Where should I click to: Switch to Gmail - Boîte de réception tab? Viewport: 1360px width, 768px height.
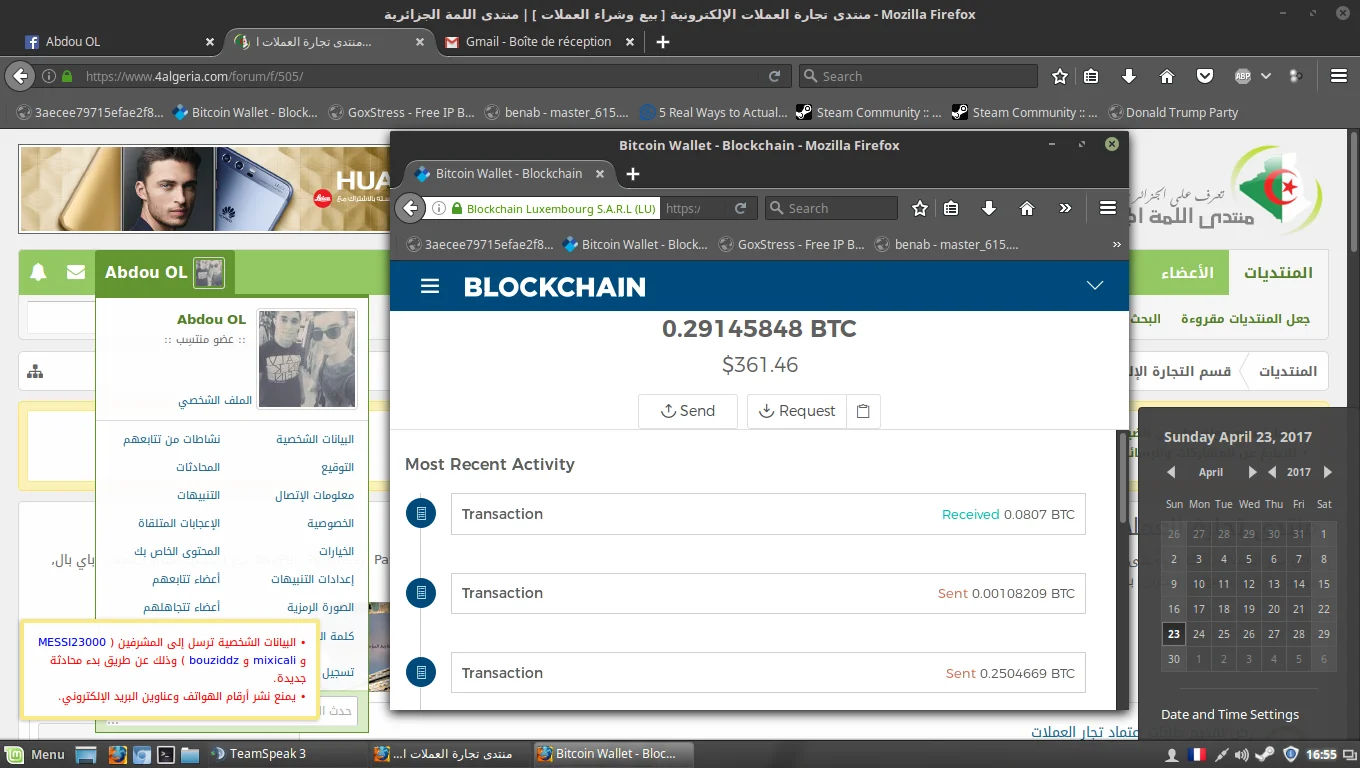pyautogui.click(x=539, y=42)
